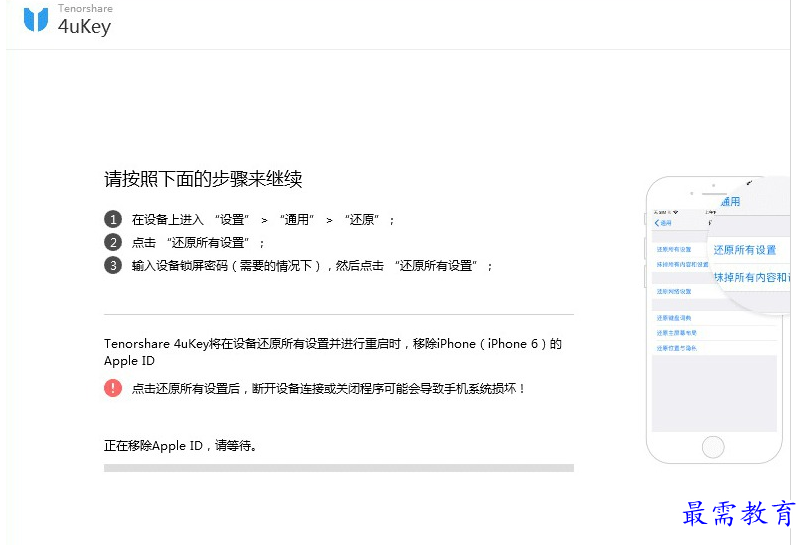Click the step 2 text 点击 还原所有设置
The height and width of the screenshot is (545, 804).
tap(198, 243)
